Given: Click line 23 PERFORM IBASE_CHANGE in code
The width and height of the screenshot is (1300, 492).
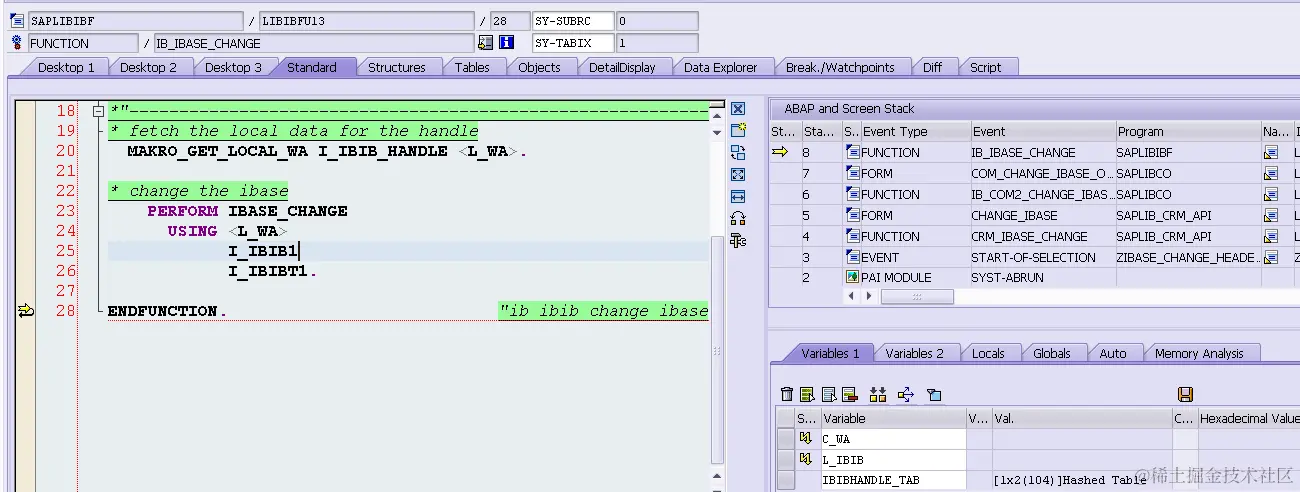Looking at the screenshot, I should pos(247,211).
